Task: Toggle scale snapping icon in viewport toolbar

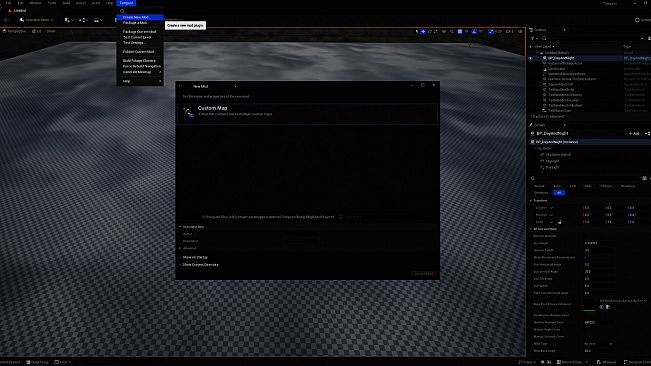Action: point(491,32)
